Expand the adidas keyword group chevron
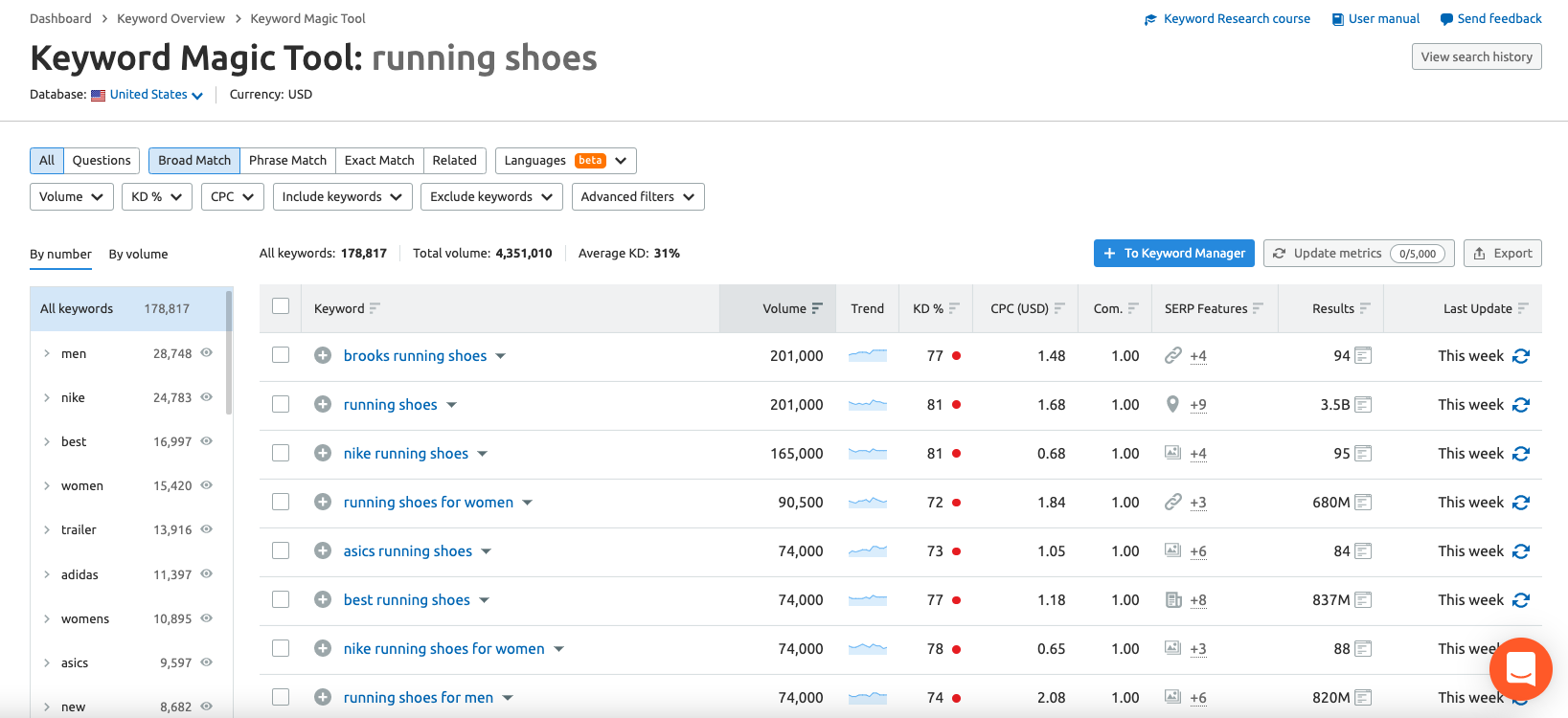Screen dimensions: 1568x718 pyautogui.click(x=47, y=574)
